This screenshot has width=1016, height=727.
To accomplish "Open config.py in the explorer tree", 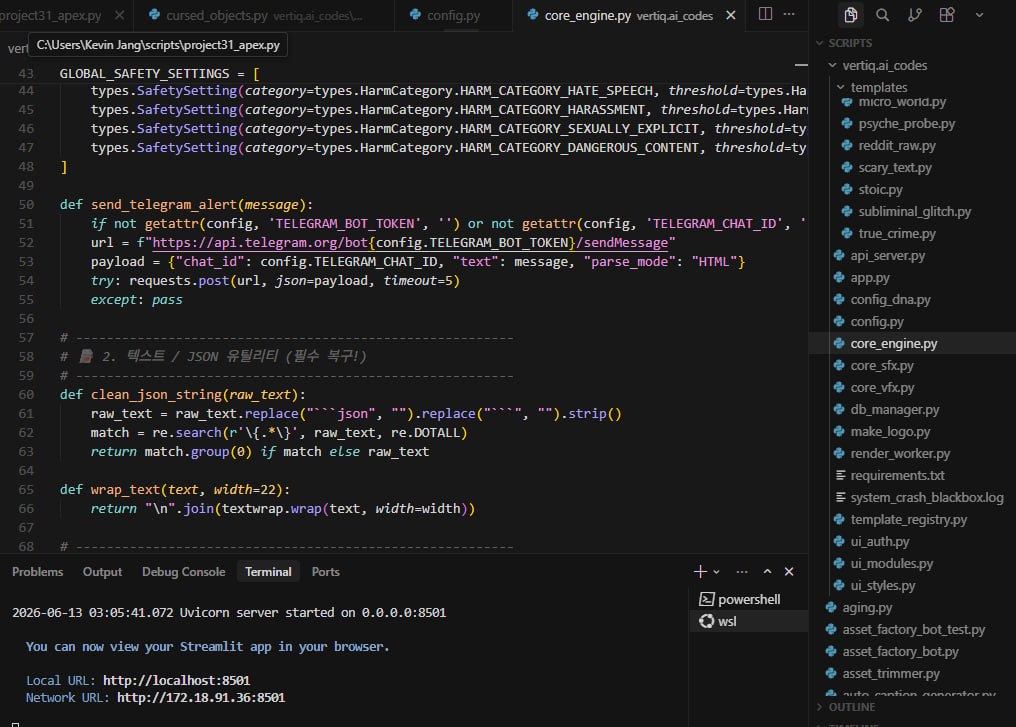I will [x=877, y=322].
